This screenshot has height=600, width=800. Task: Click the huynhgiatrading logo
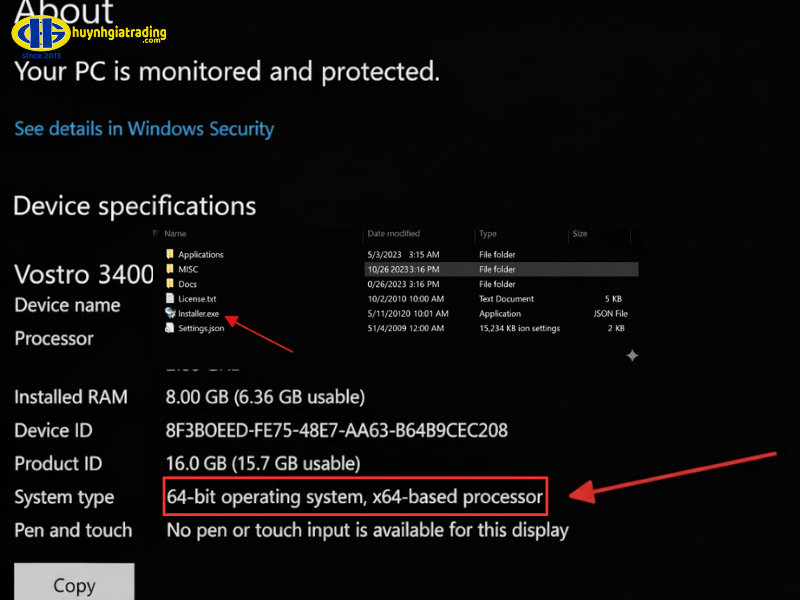point(88,35)
